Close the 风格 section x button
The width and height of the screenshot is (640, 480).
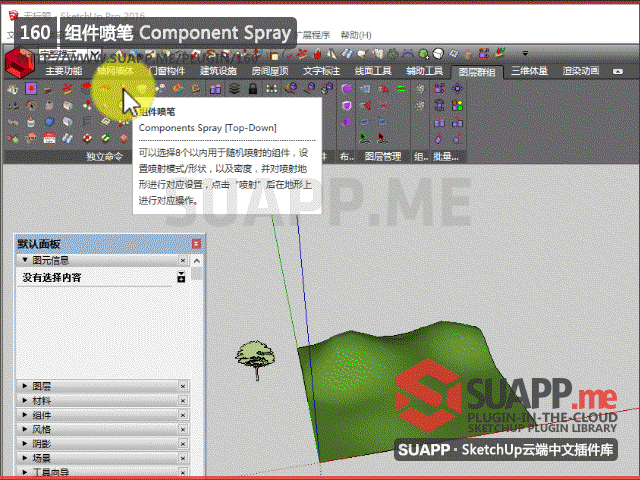[183, 429]
